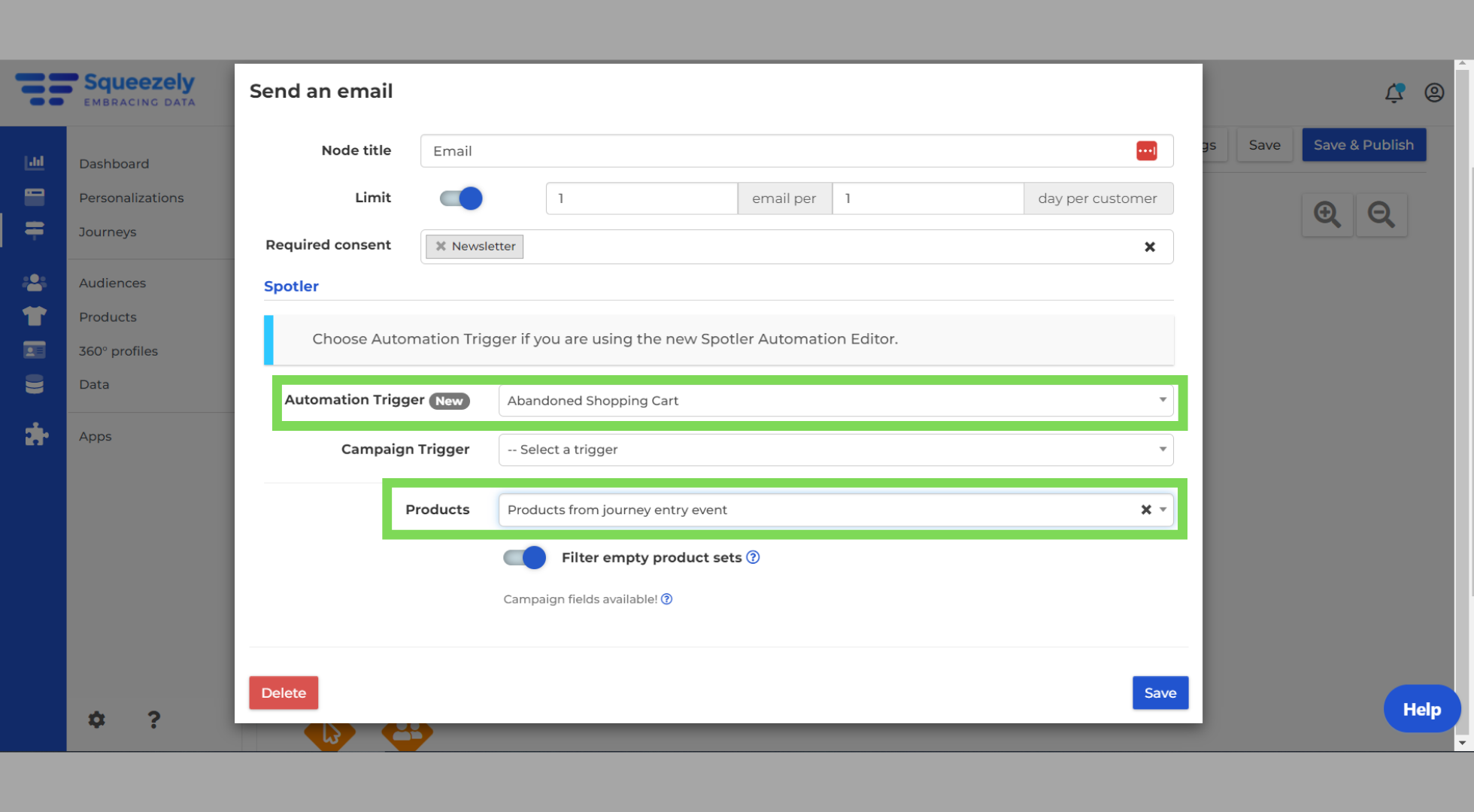The width and height of the screenshot is (1474, 812).
Task: Open 360° profiles menu item
Action: coord(118,351)
